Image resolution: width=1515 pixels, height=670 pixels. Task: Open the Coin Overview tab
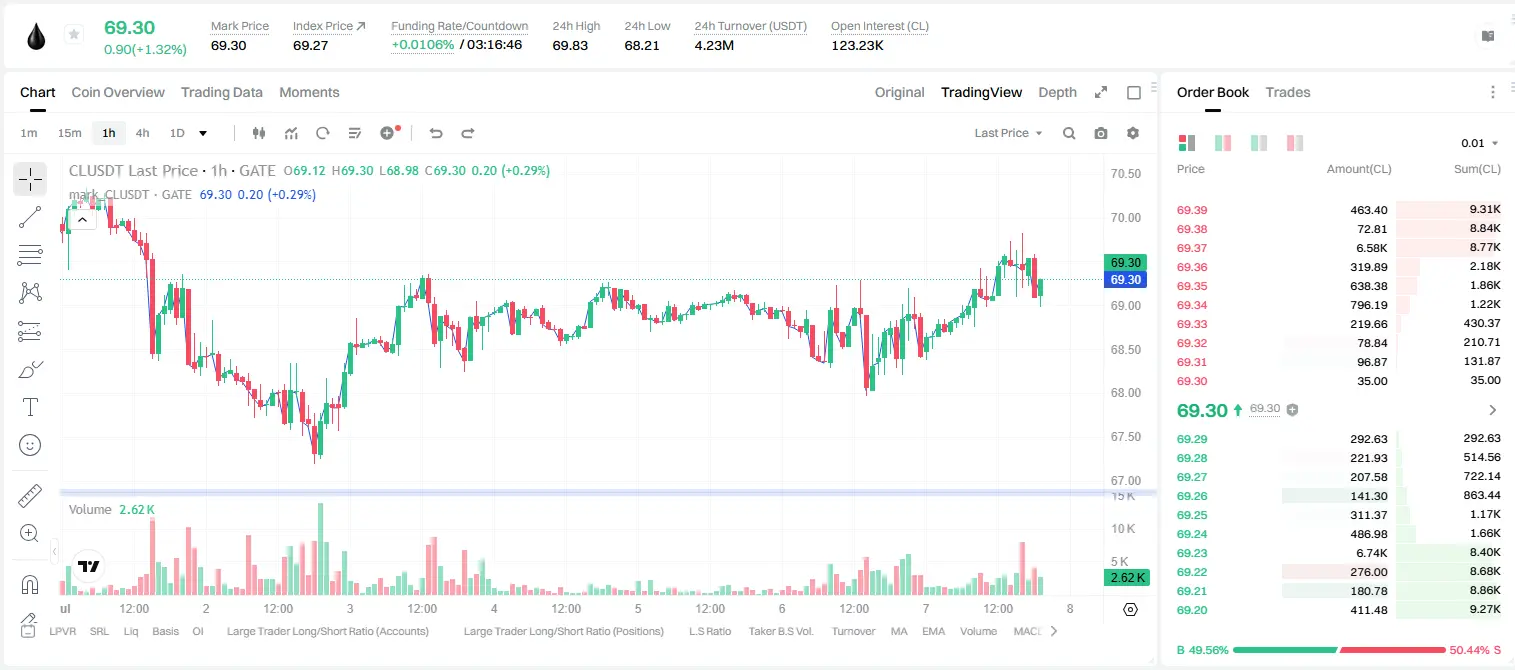(x=118, y=92)
